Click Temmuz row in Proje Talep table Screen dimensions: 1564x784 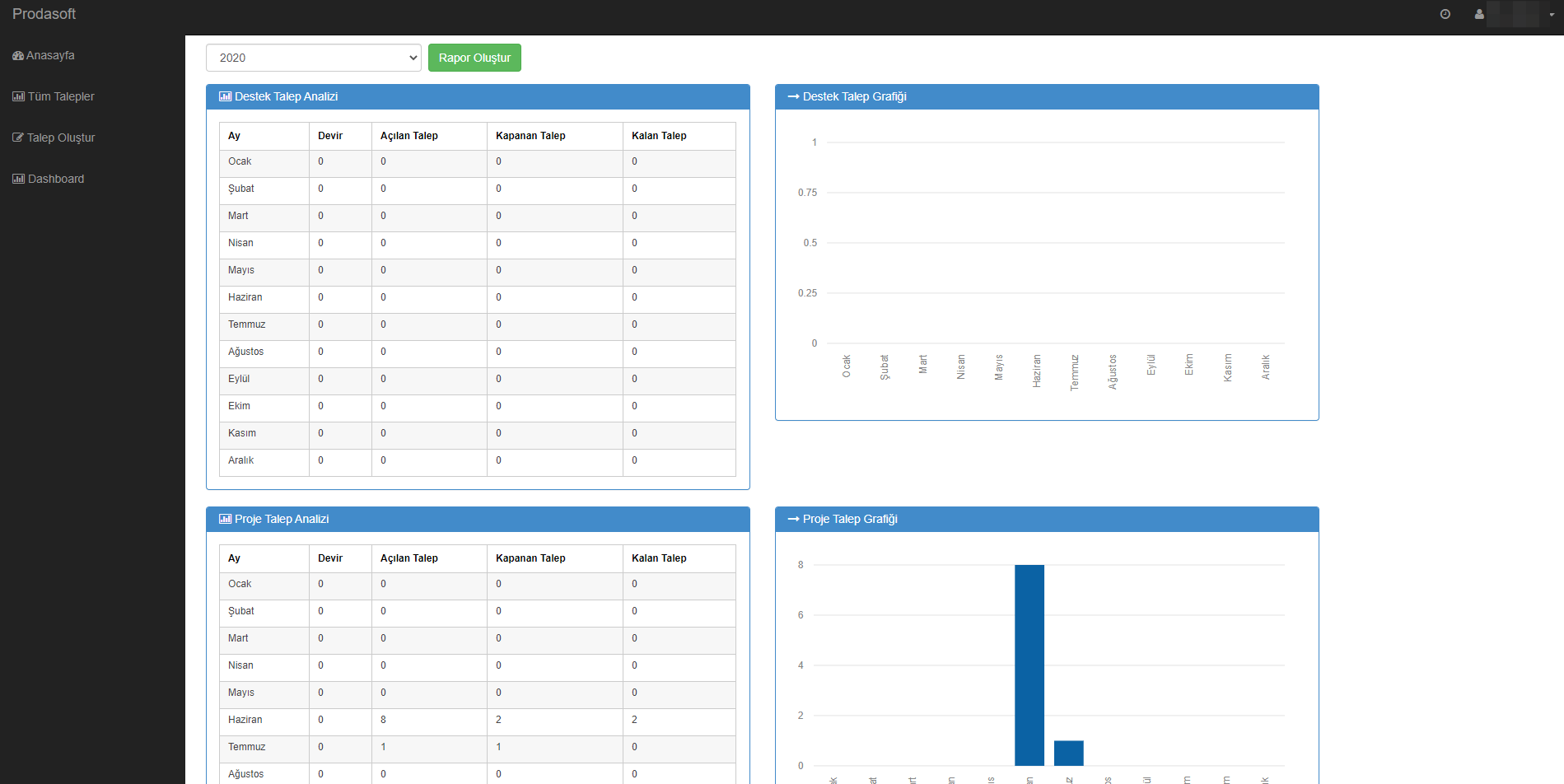(478, 748)
